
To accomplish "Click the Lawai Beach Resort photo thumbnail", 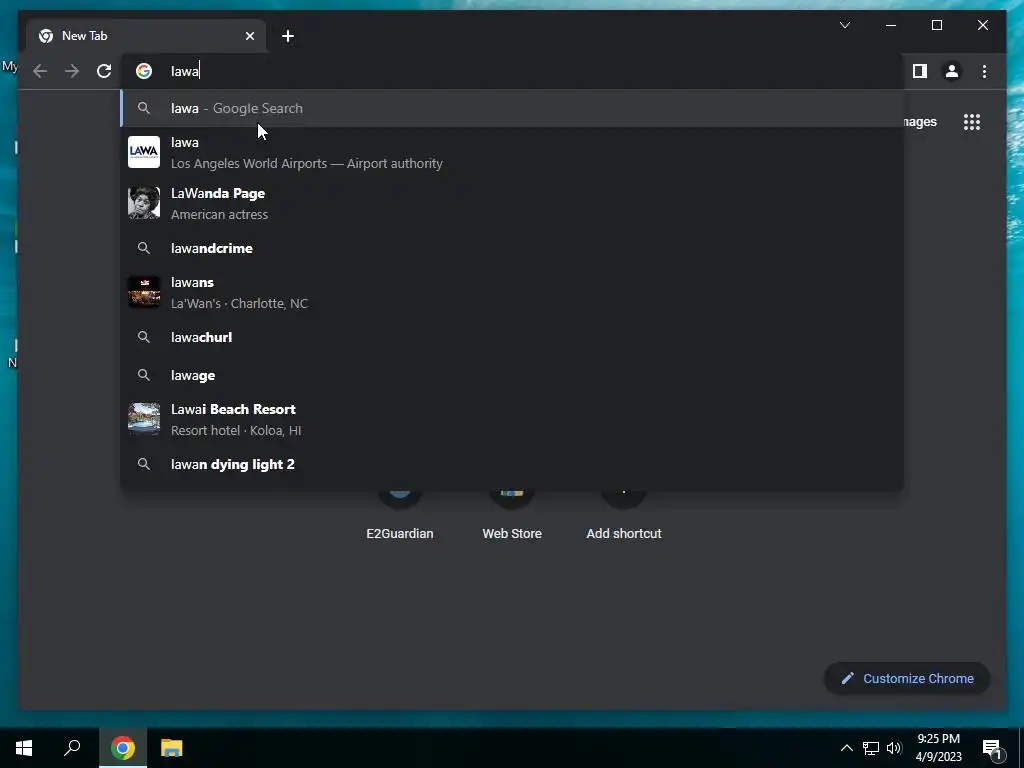I will click(144, 419).
